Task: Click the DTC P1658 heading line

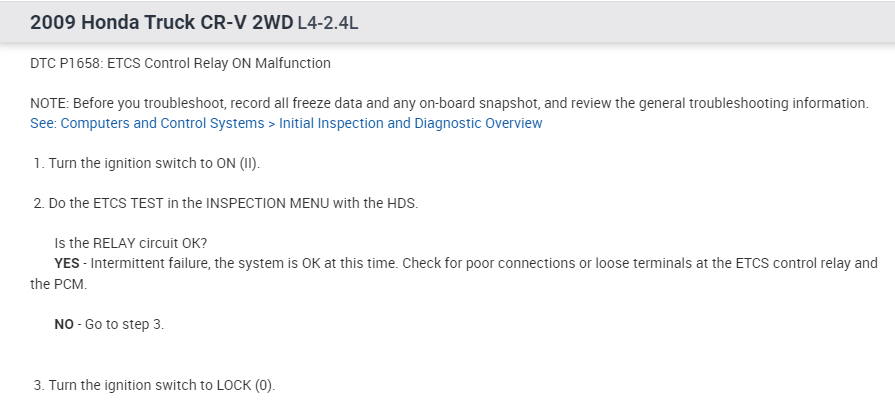Action: (x=180, y=63)
